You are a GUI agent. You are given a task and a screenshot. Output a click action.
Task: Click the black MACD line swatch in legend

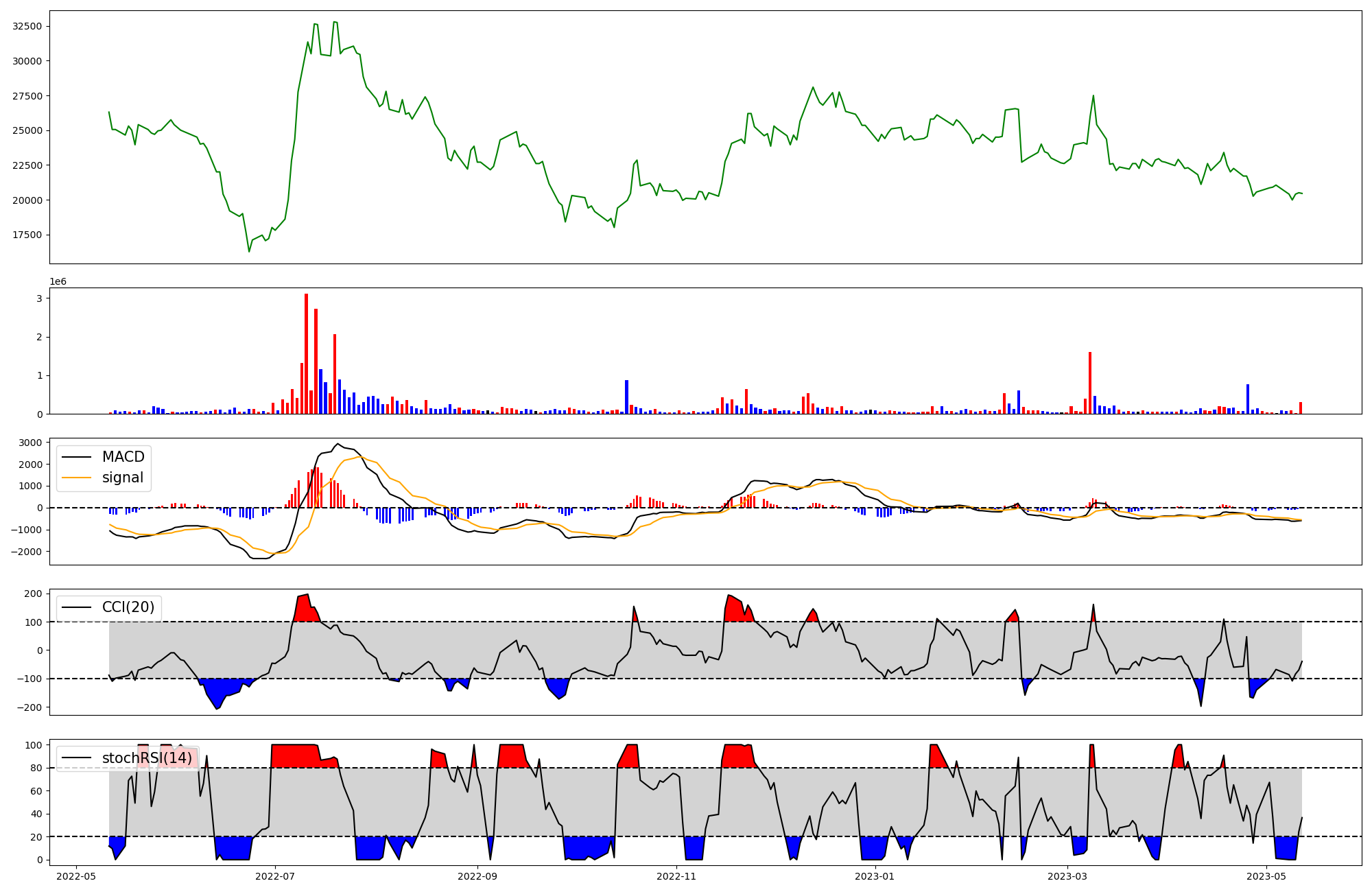click(77, 458)
